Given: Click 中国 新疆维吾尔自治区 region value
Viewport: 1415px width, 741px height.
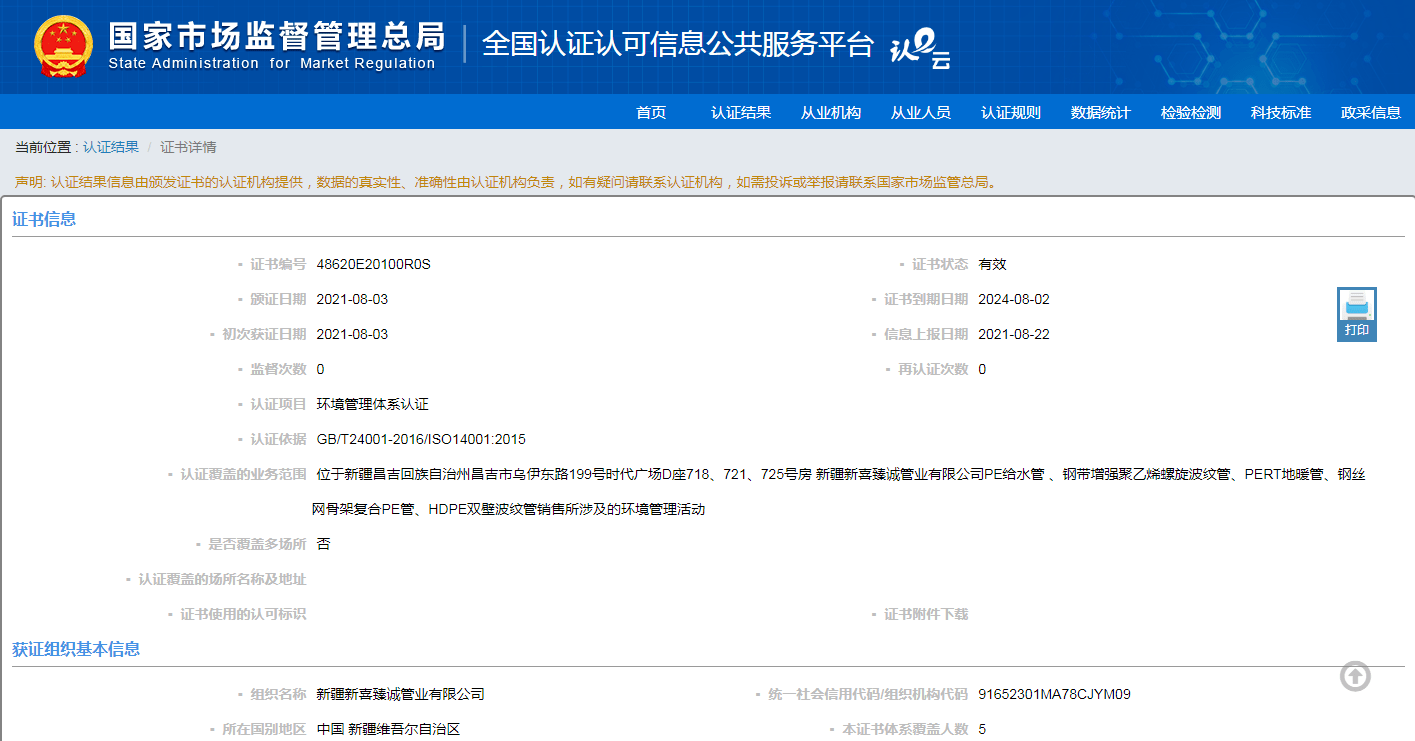Looking at the screenshot, I should (x=388, y=729).
